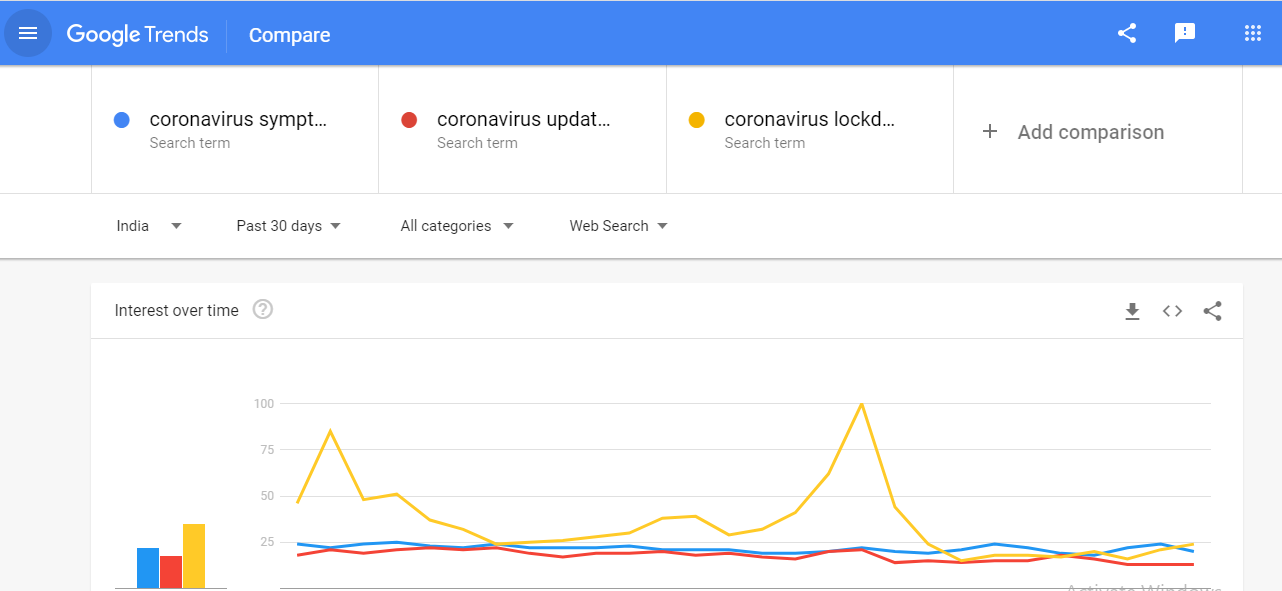This screenshot has width=1282, height=591.
Task: Click the plus icon for adding comparison
Action: click(990, 131)
